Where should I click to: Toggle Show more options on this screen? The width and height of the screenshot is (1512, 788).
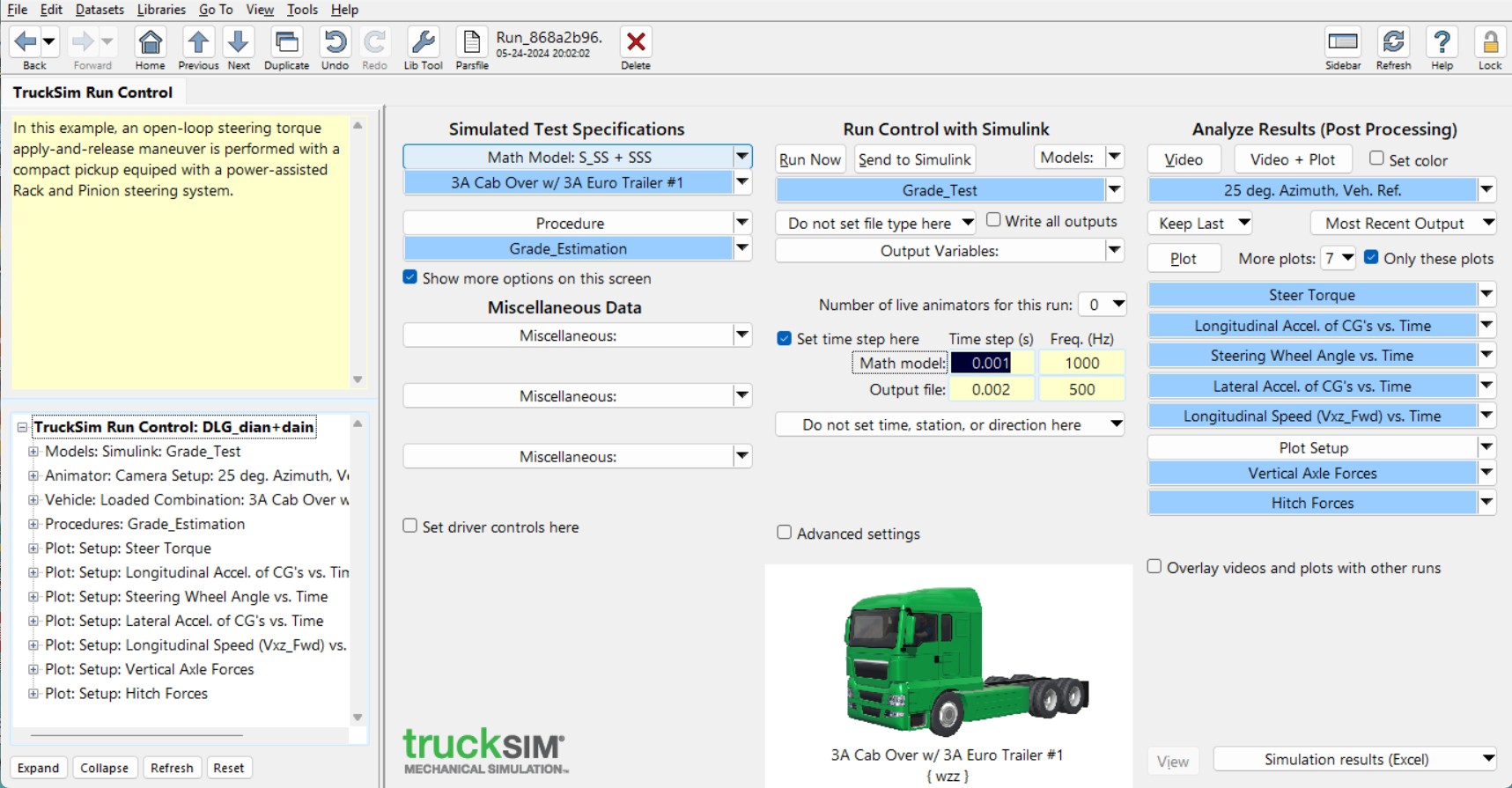409,277
